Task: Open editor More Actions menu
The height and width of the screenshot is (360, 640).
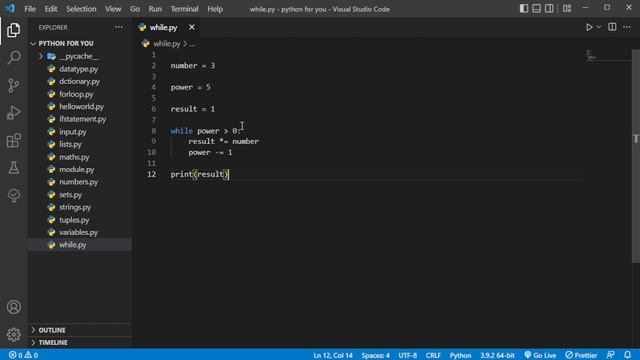Action: click(627, 27)
